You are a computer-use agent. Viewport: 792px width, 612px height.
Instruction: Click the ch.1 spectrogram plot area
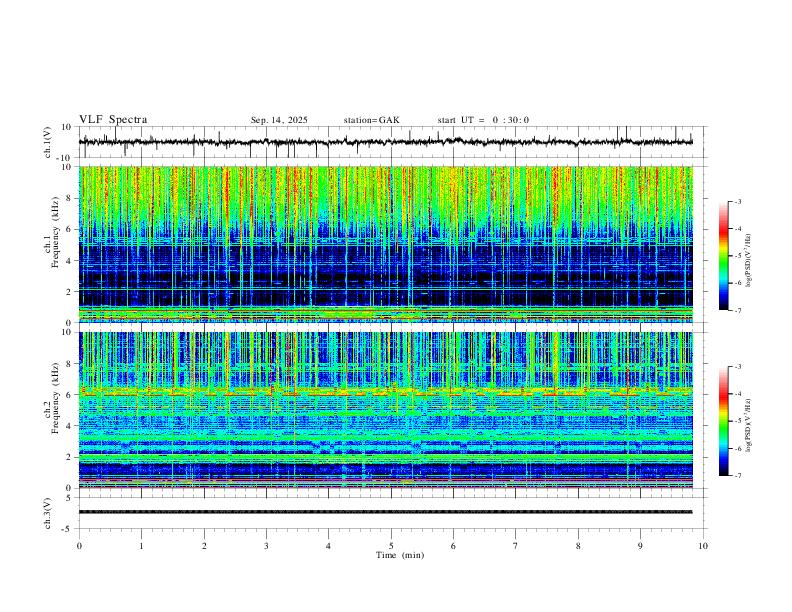pos(385,244)
